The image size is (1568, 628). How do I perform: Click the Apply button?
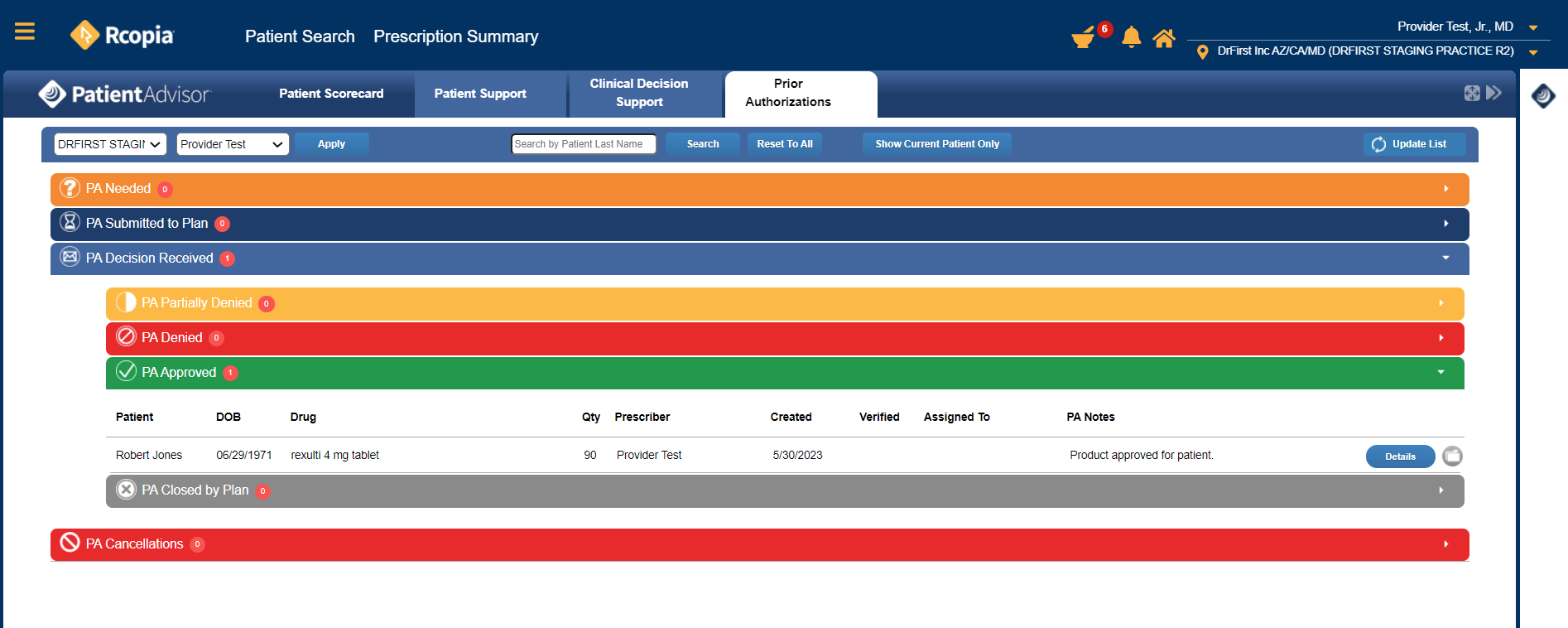(331, 144)
